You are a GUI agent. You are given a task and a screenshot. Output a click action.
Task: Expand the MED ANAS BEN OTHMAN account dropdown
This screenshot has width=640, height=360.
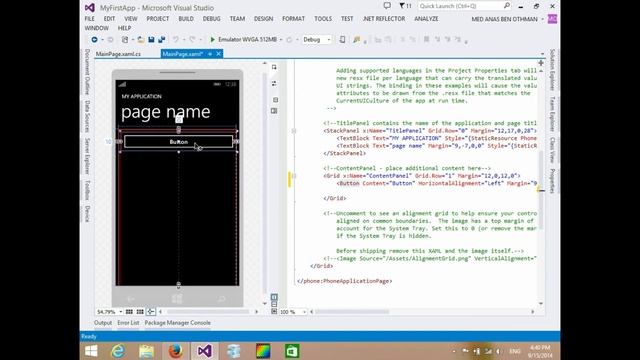click(542, 19)
